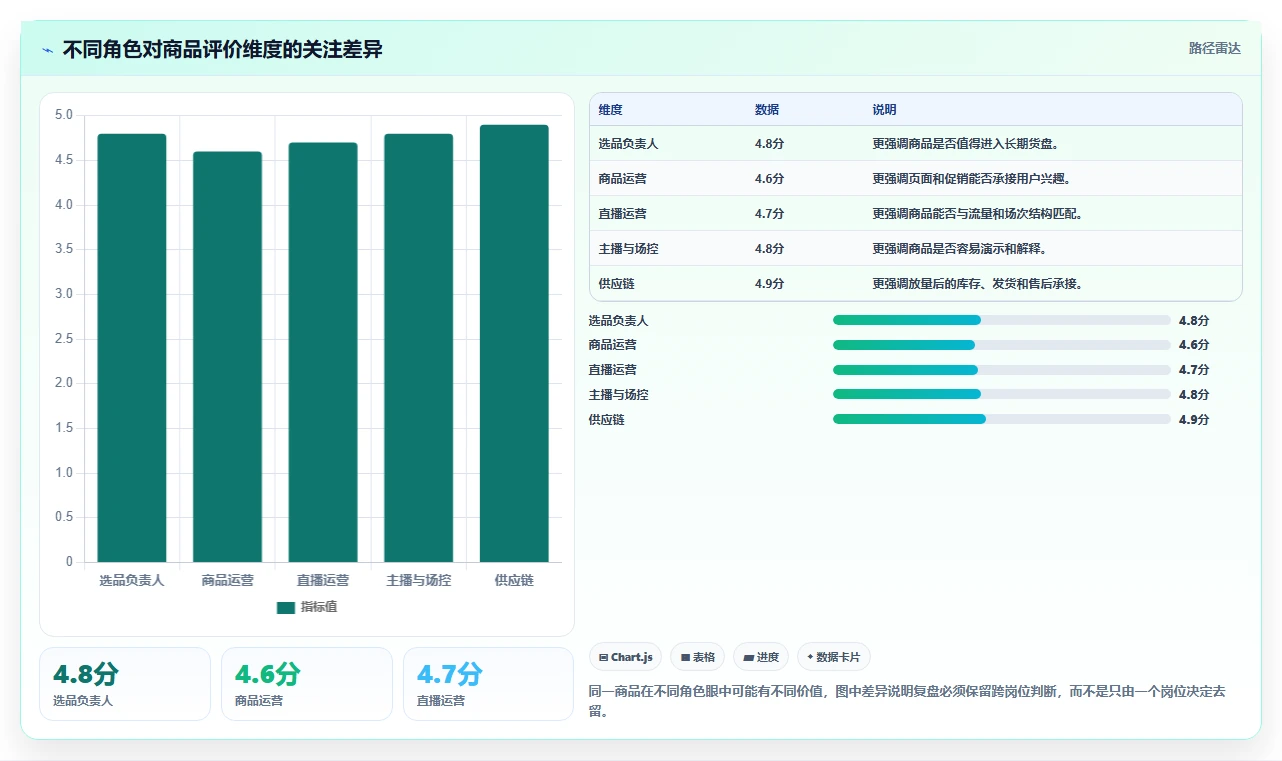Select 直播运营 cell in table
The height and width of the screenshot is (761, 1282).
pyautogui.click(x=622, y=214)
